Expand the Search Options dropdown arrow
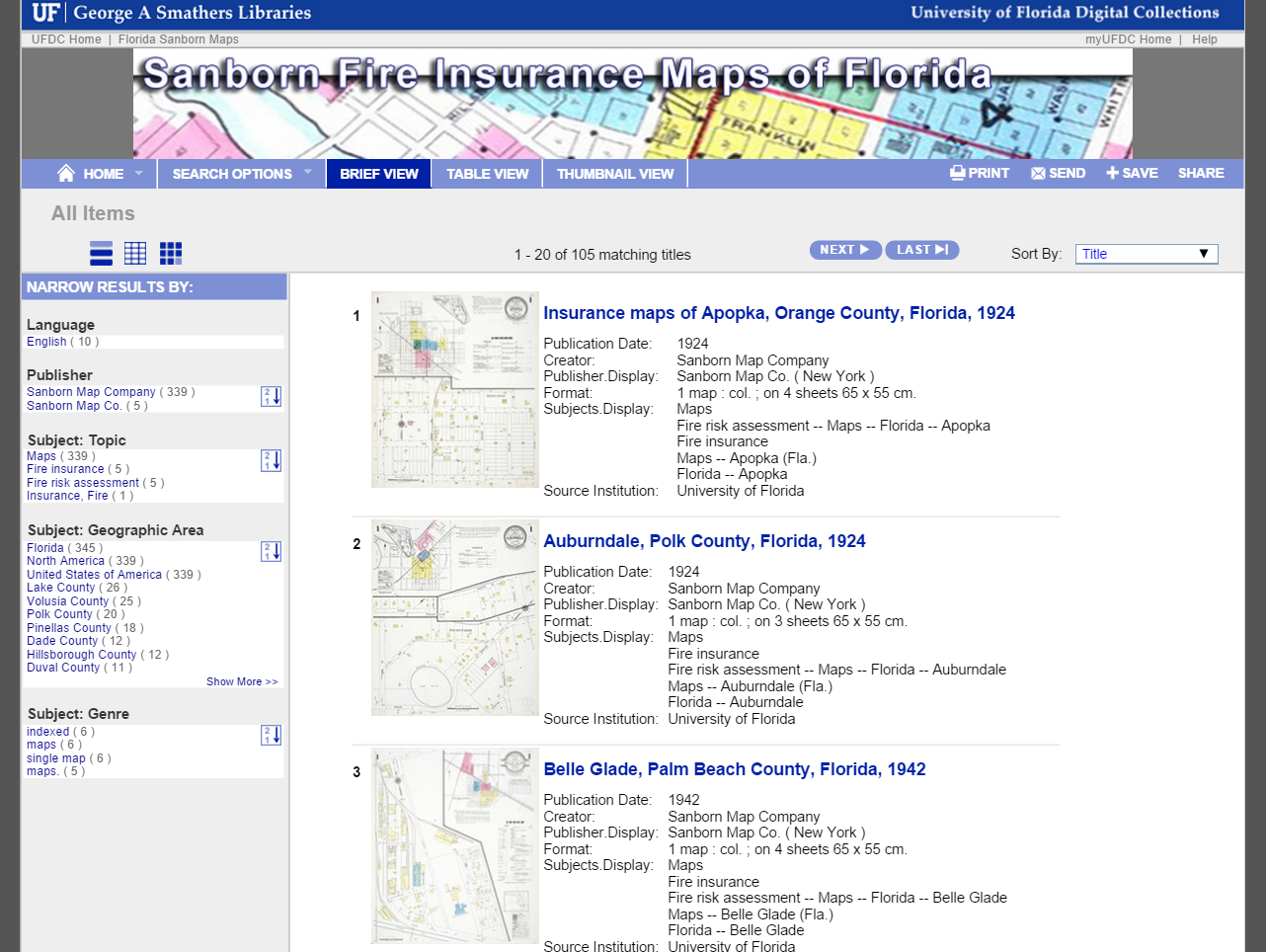 pos(309,173)
